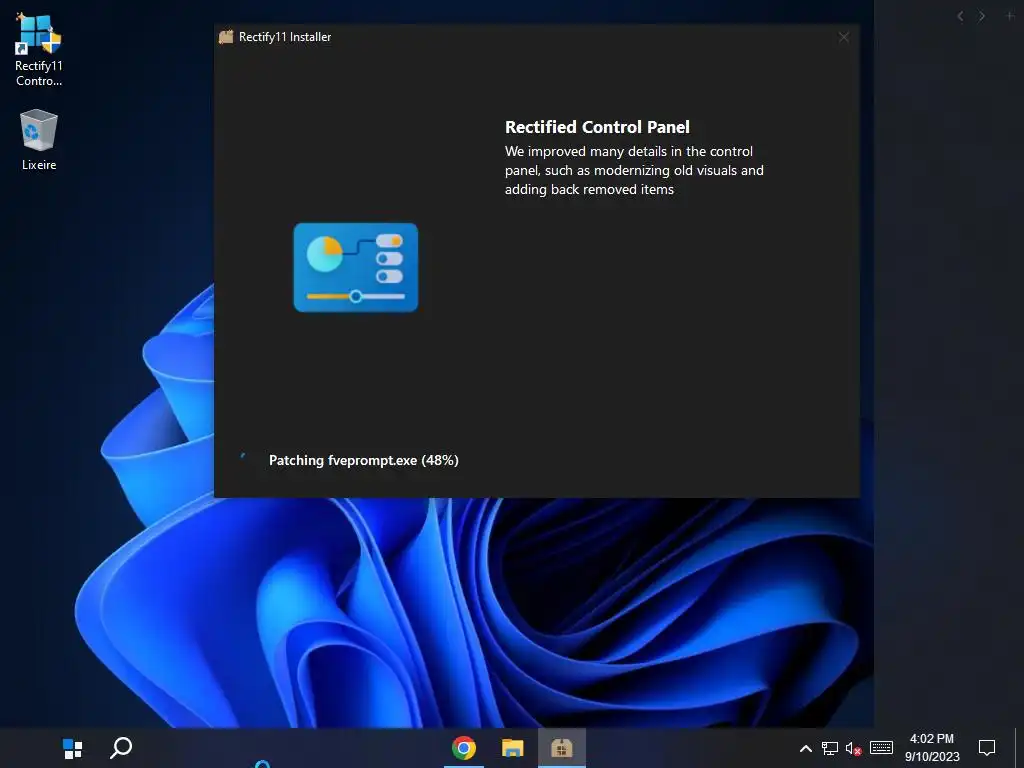This screenshot has width=1024, height=768.
Task: Open the Rectify11 Control Center desktop shortcut
Action: click(39, 50)
